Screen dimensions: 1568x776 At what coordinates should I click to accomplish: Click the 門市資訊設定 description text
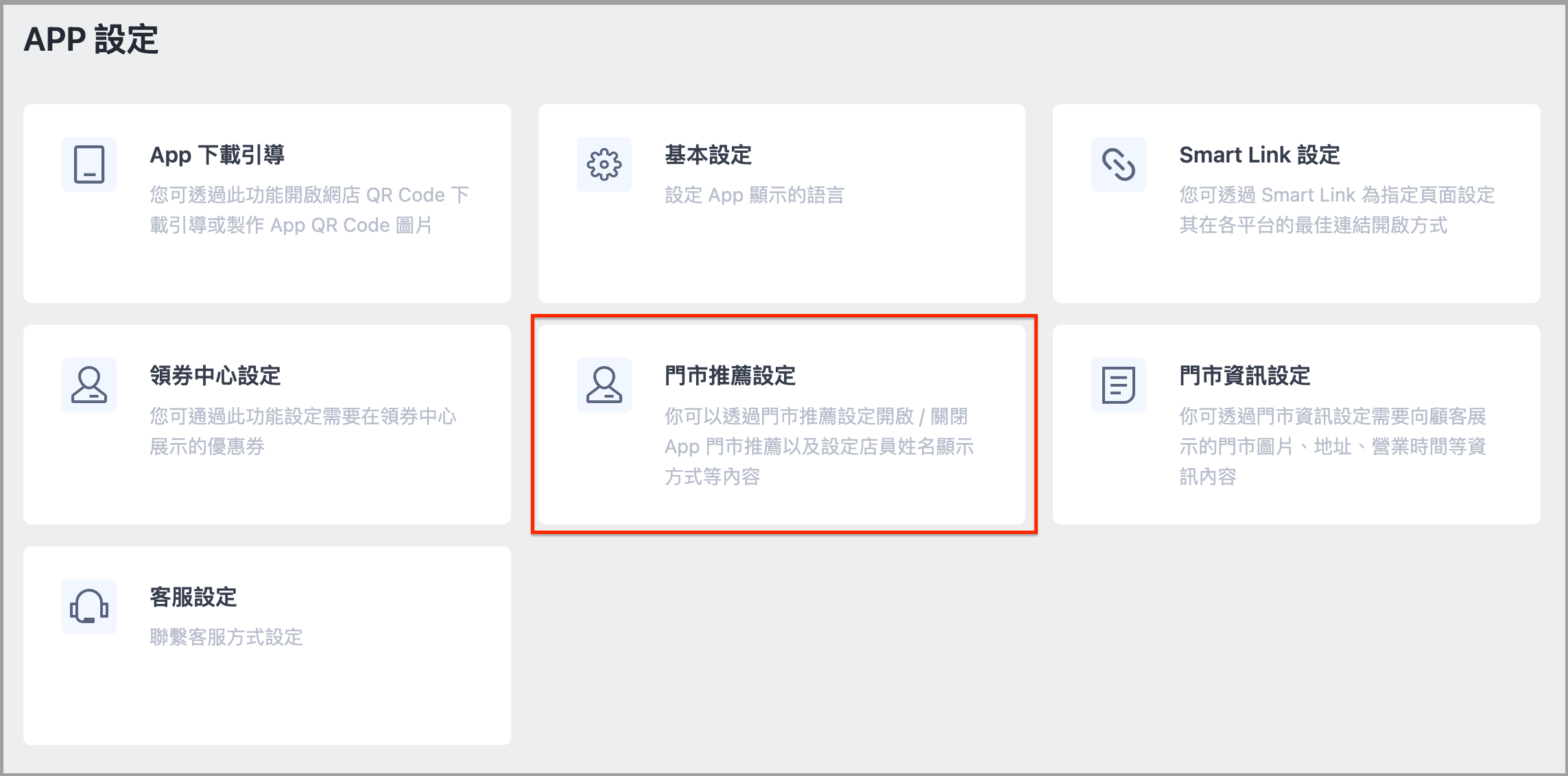[1333, 446]
